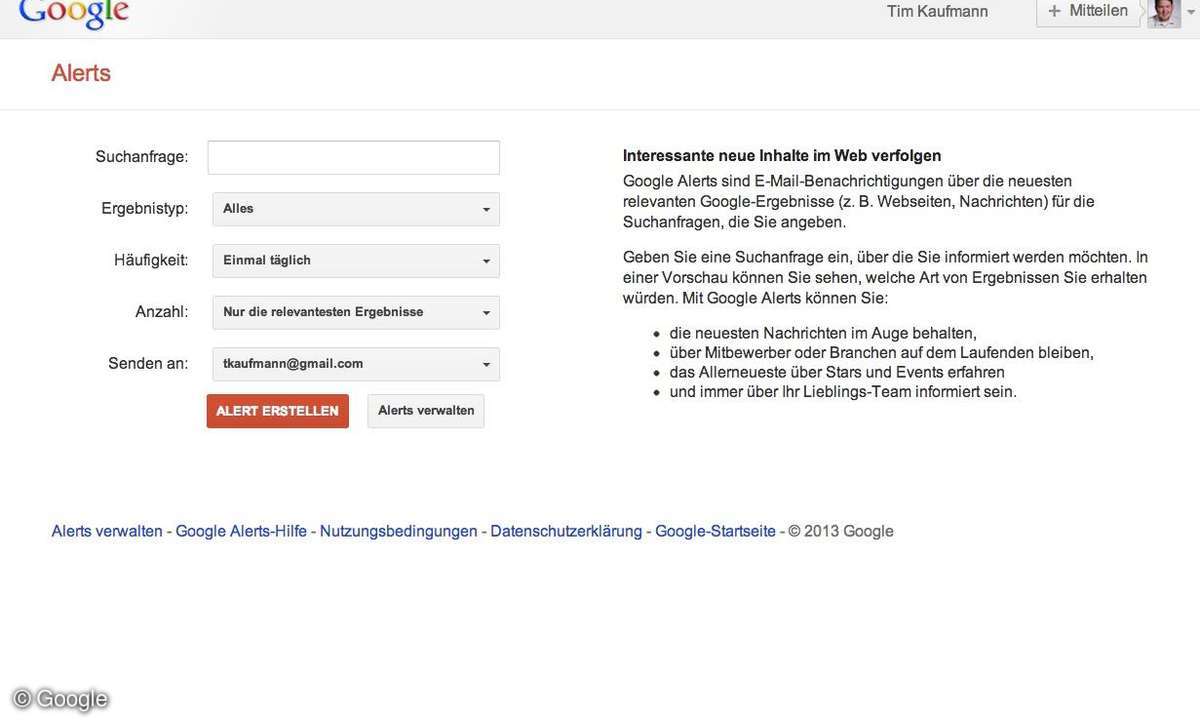The width and height of the screenshot is (1200, 720).
Task: Open the Anzahl dropdown for relevantesten Ergebnisse
Action: click(356, 313)
